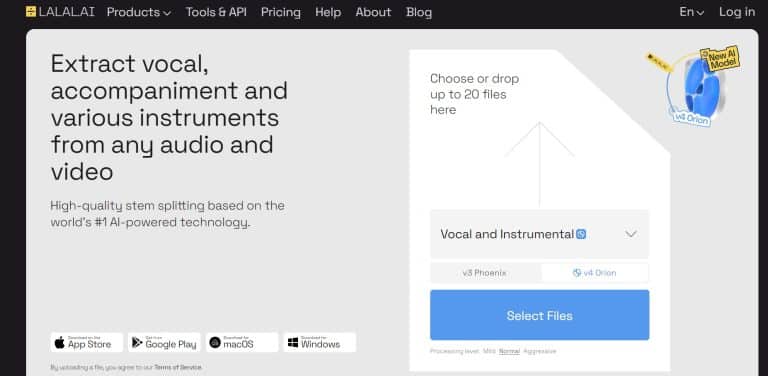
Task: Expand the Products menu chevron
Action: (167, 13)
